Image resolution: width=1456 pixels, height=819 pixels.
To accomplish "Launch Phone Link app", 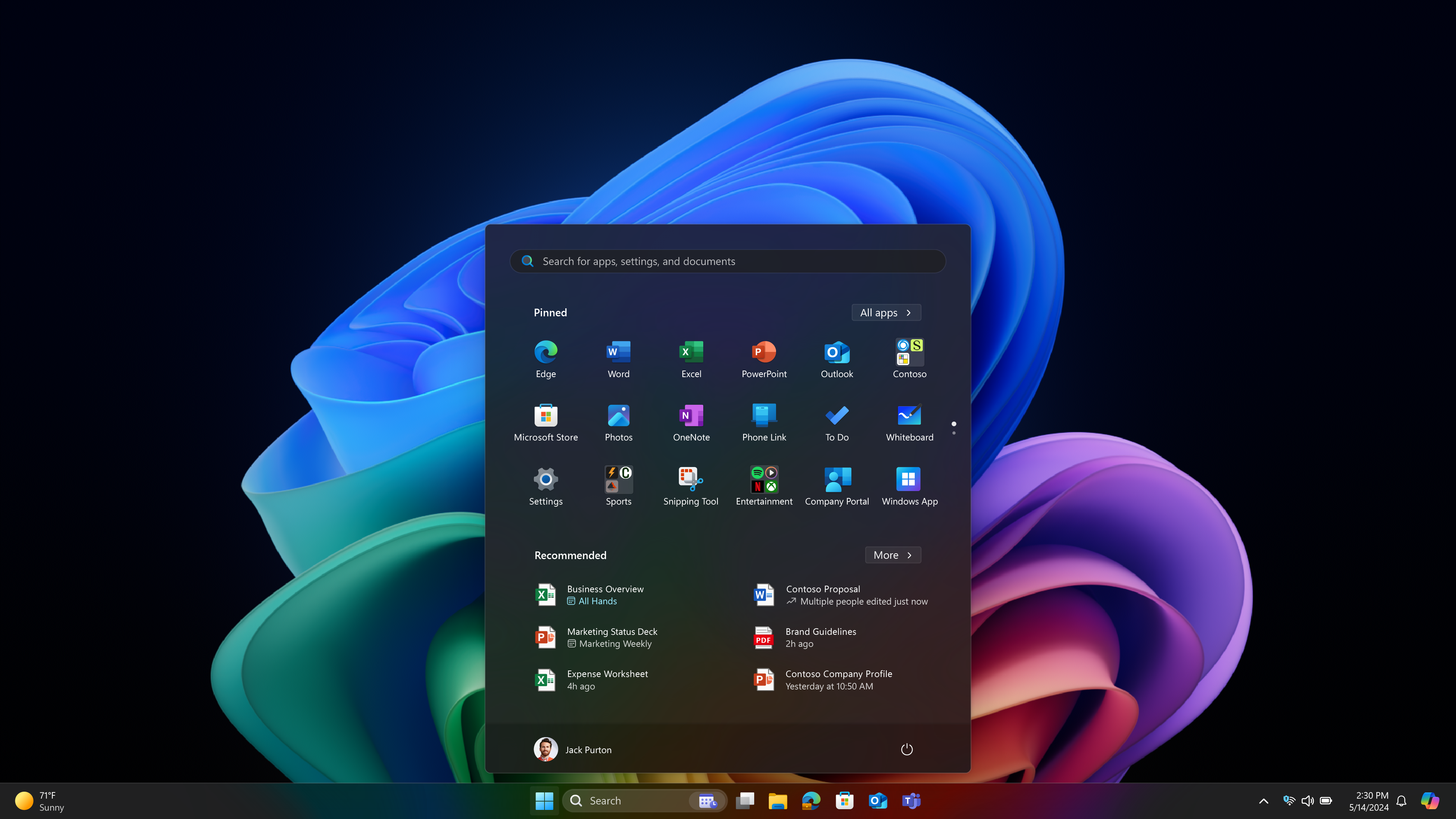I will click(x=764, y=423).
